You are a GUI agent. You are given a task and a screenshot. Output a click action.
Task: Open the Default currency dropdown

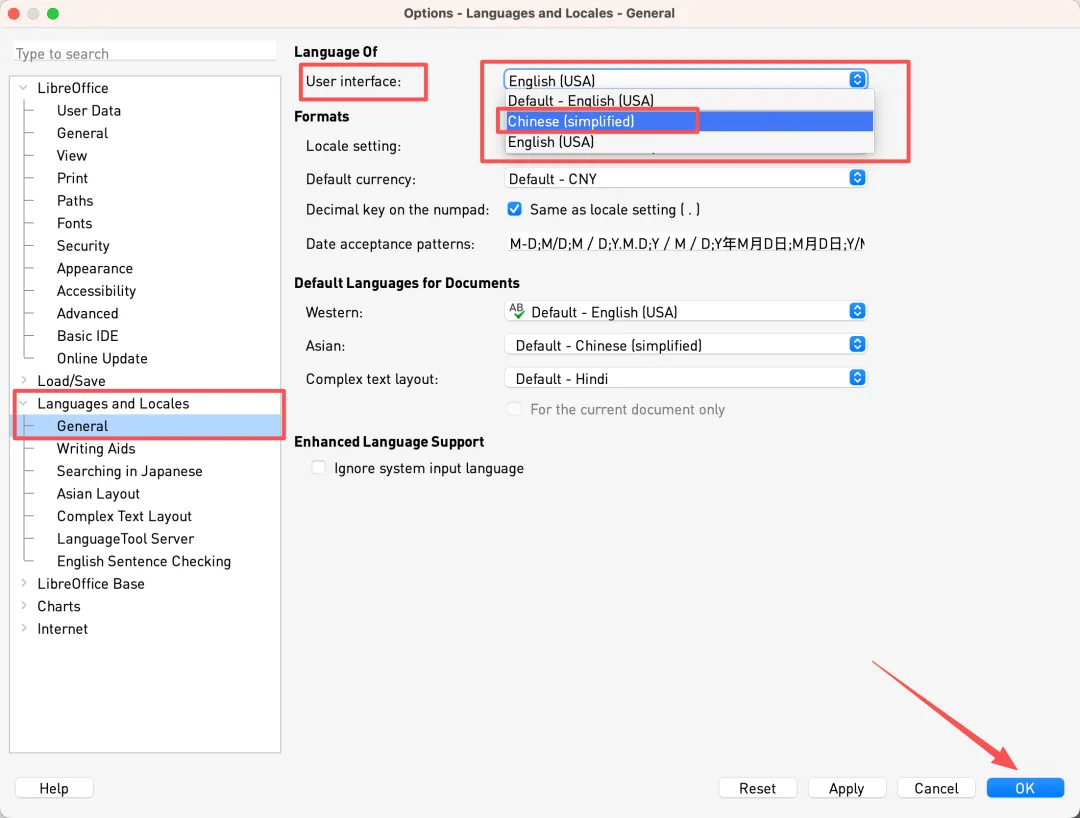(685, 178)
